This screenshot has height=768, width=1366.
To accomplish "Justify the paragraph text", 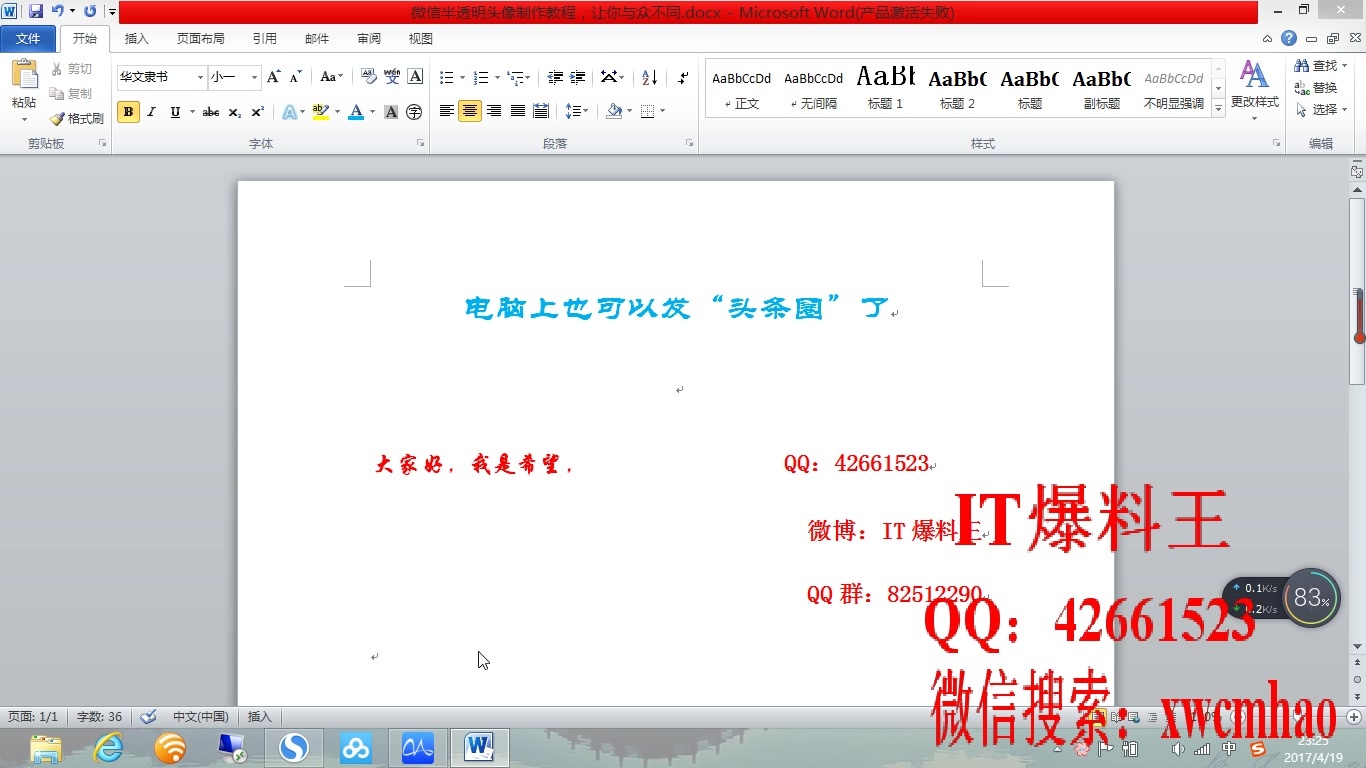I will tap(518, 111).
